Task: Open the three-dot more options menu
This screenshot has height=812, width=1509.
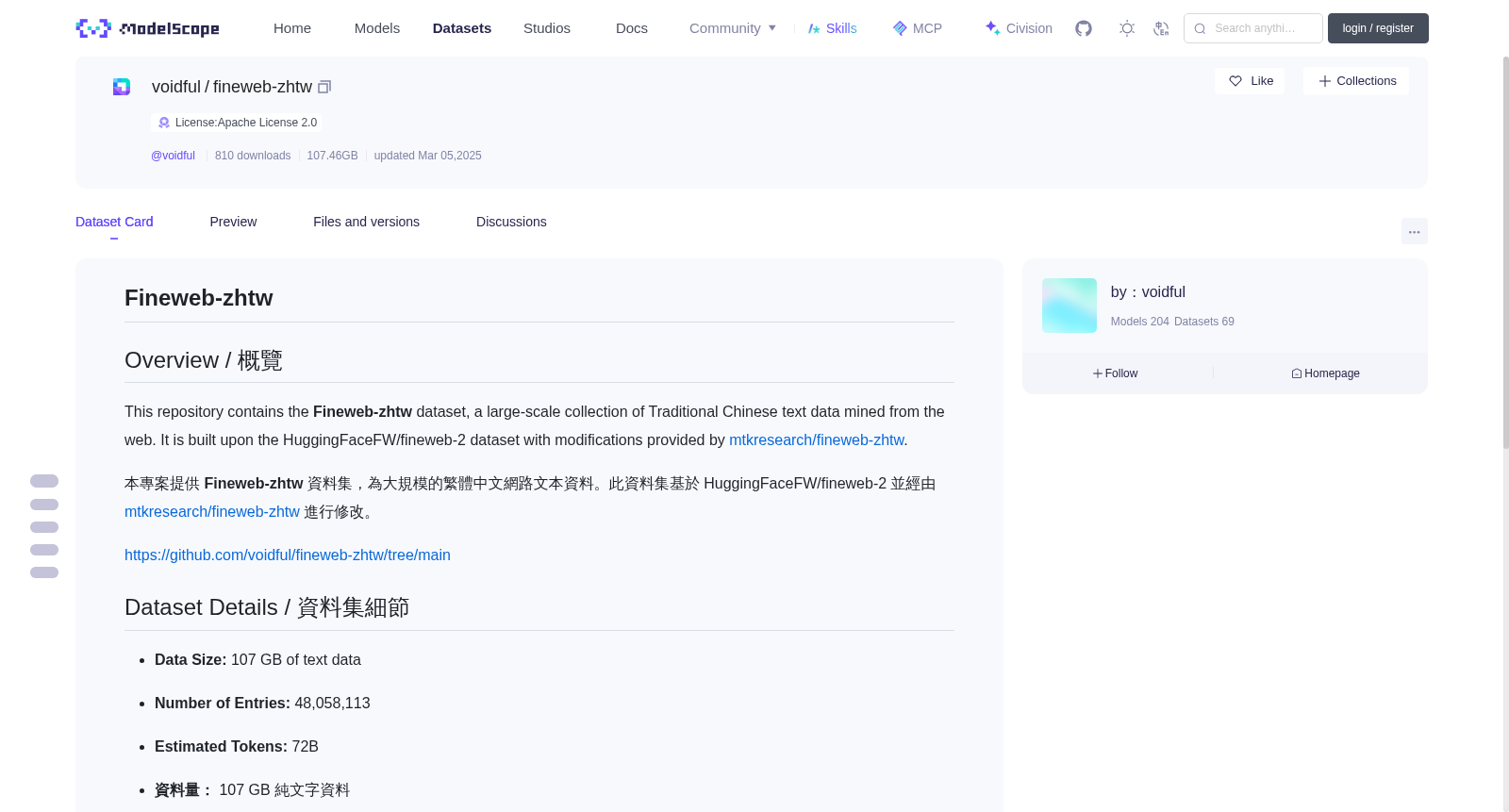Action: (1414, 231)
